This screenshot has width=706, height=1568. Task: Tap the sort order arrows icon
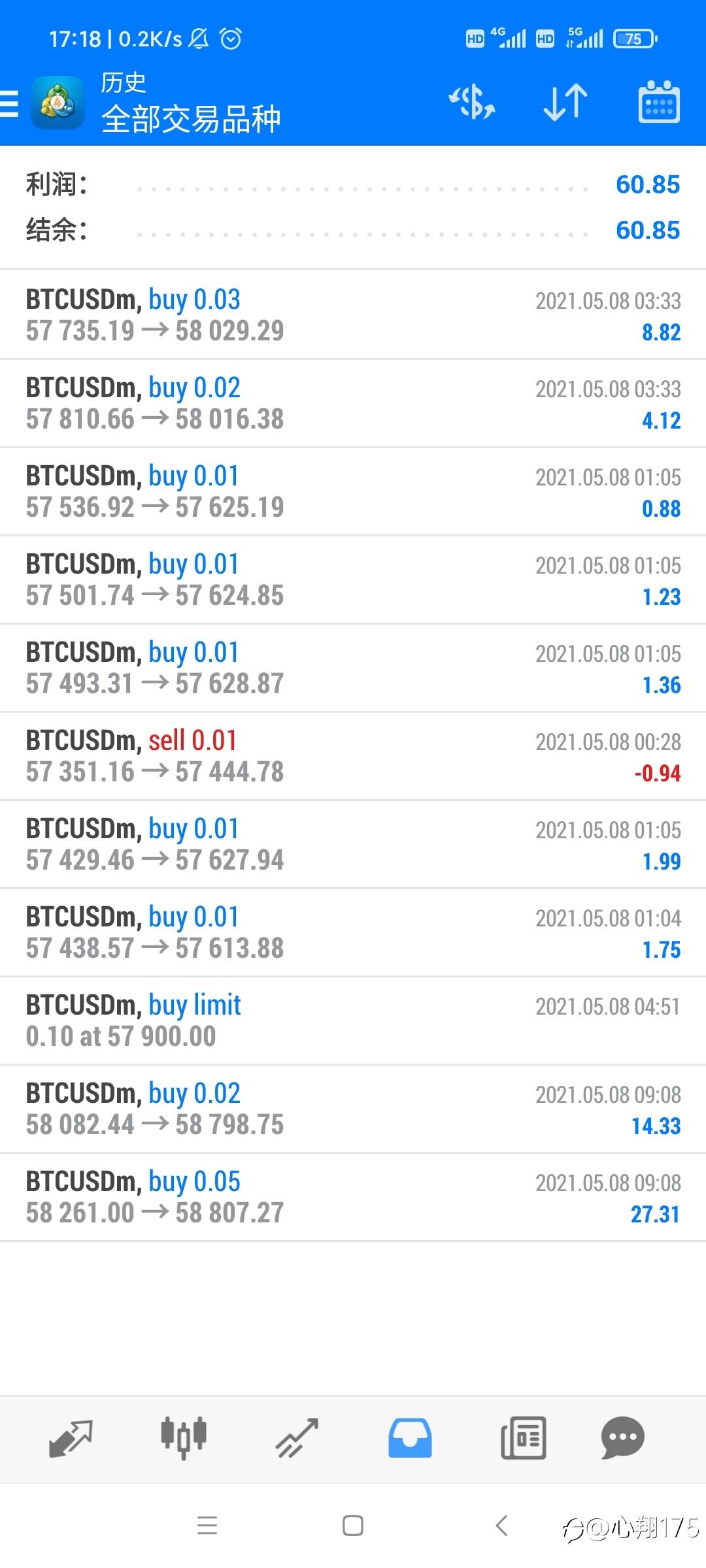coord(565,103)
